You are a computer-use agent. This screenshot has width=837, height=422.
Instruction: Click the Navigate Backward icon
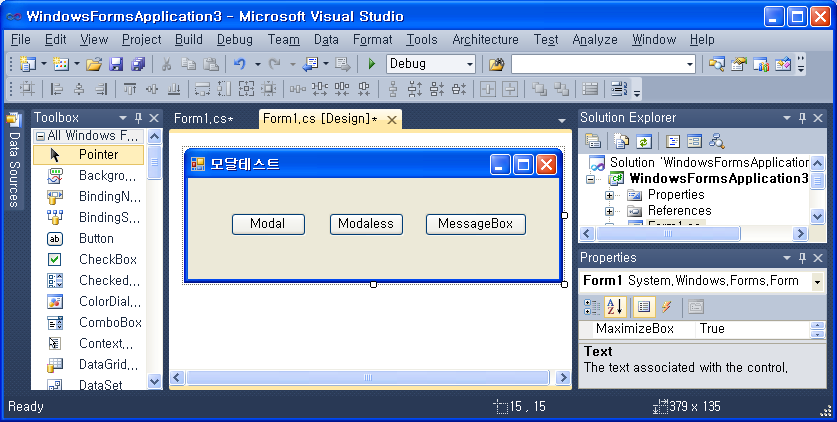(310, 64)
